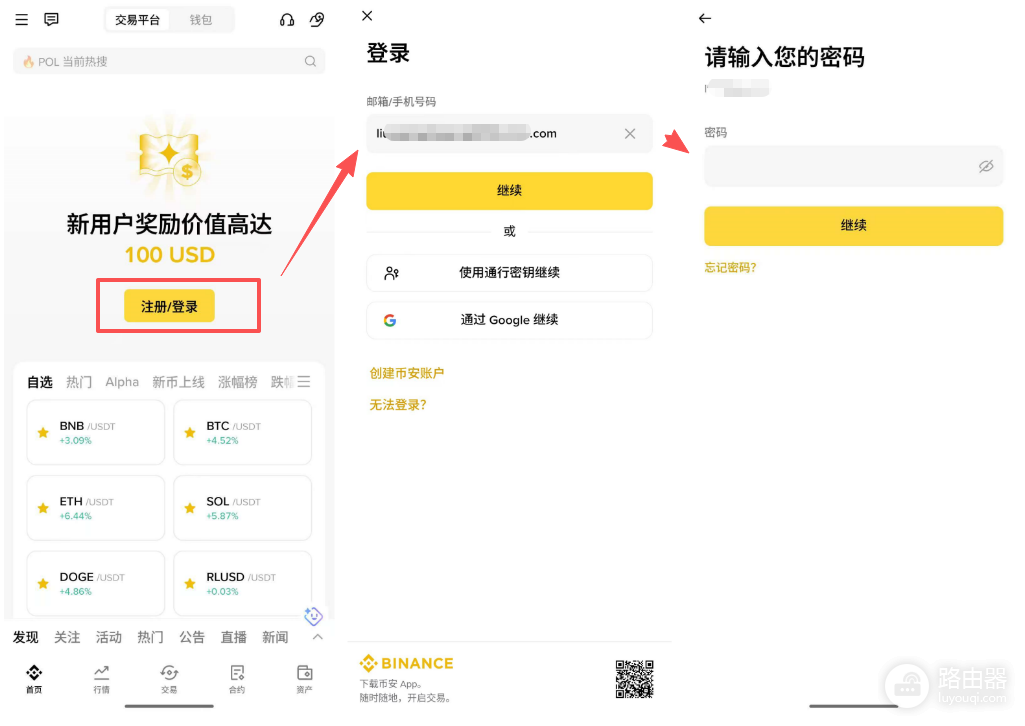Screen dimensions: 1025x726
Task: Open the hamburger menu icon
Action: pos(22,20)
